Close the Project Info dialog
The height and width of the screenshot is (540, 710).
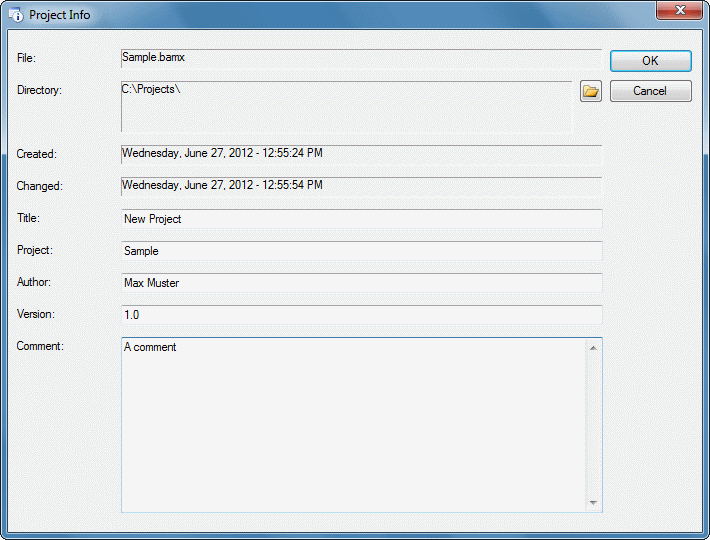tap(679, 10)
